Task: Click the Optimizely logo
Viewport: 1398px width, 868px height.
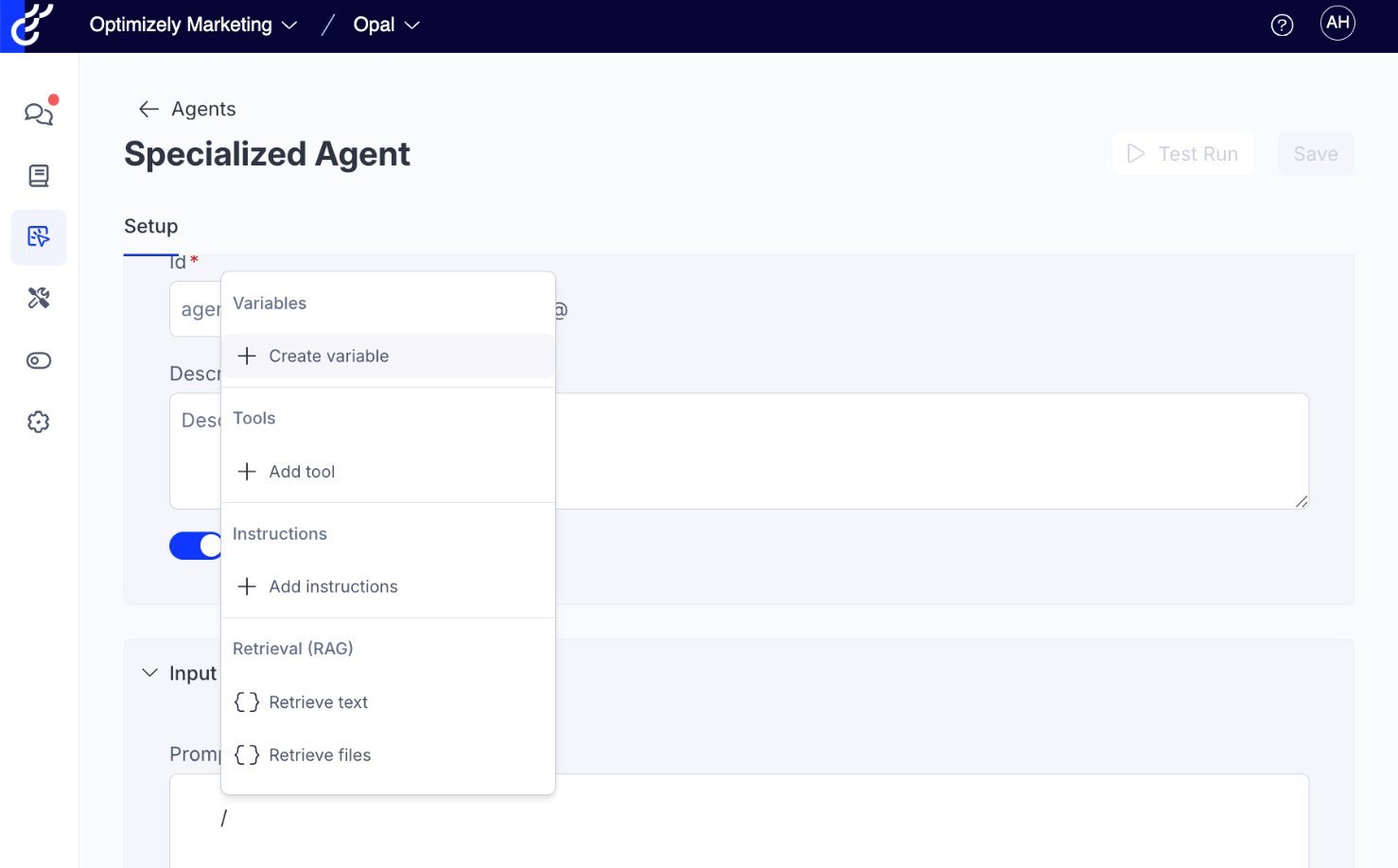Action: click(30, 25)
